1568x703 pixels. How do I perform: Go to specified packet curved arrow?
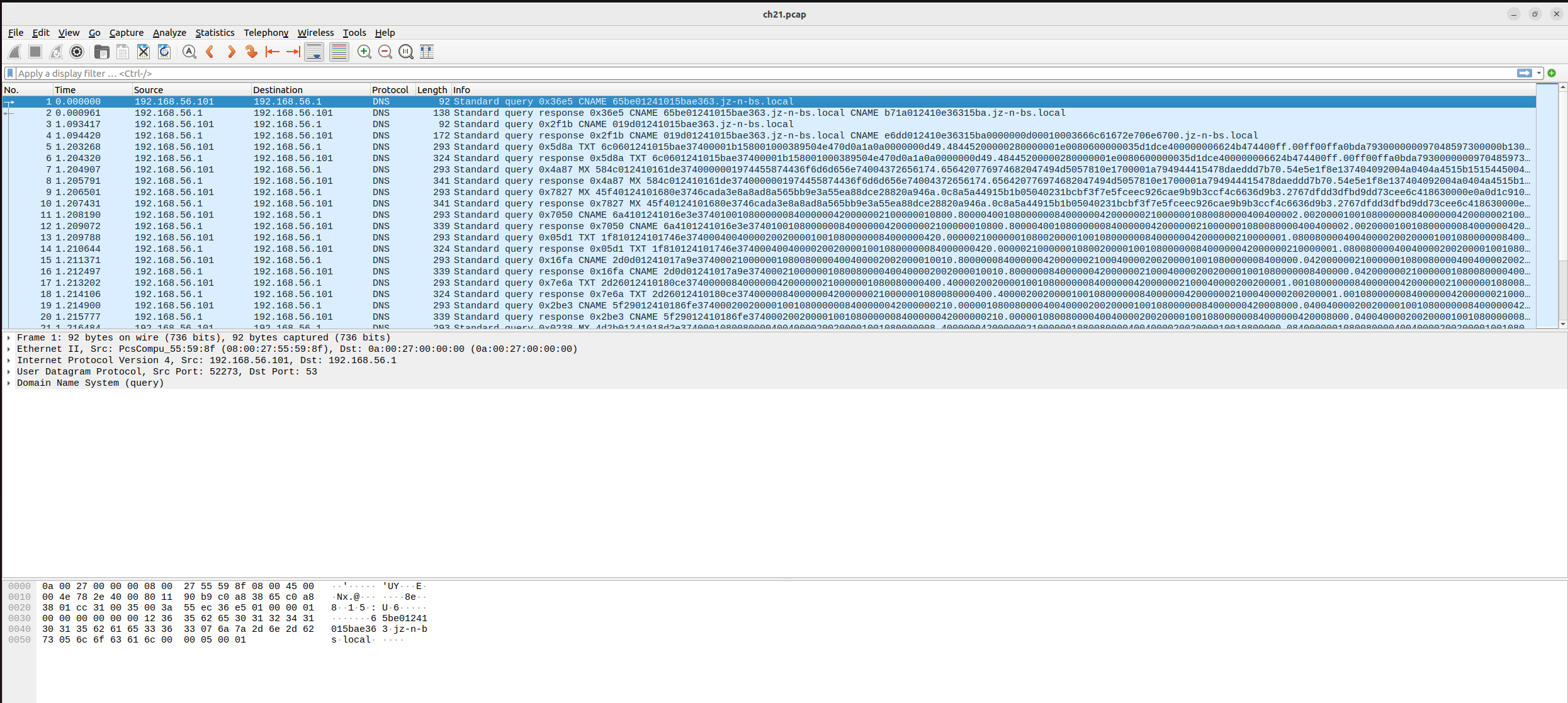(x=252, y=52)
